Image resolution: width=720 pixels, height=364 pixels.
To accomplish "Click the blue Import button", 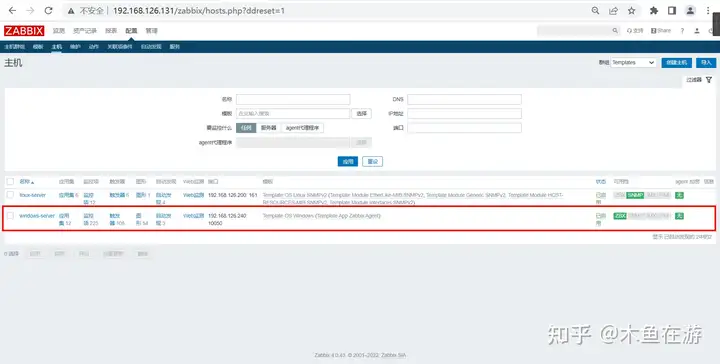I will click(x=706, y=62).
